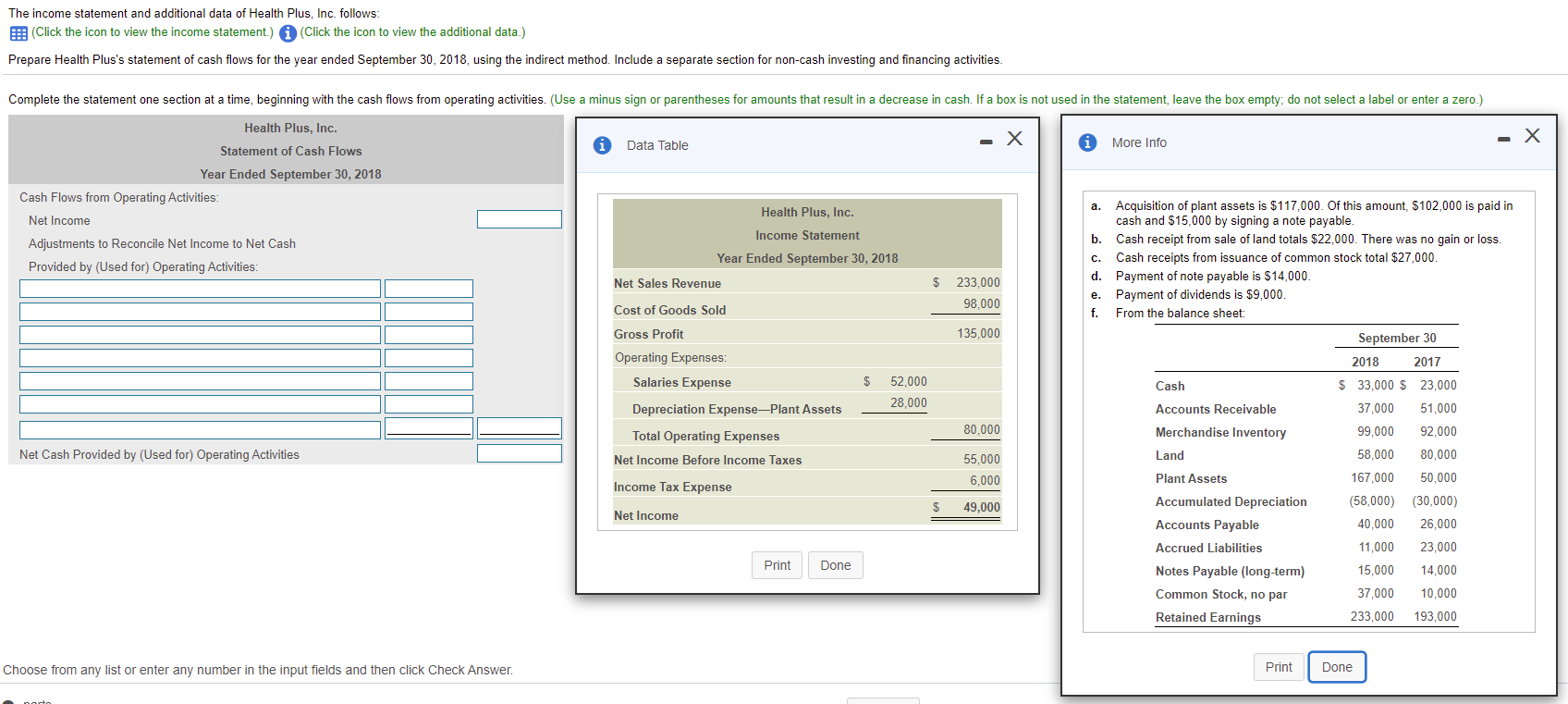Click the info icon beside Data Table title
1568x704 pixels.
602,145
